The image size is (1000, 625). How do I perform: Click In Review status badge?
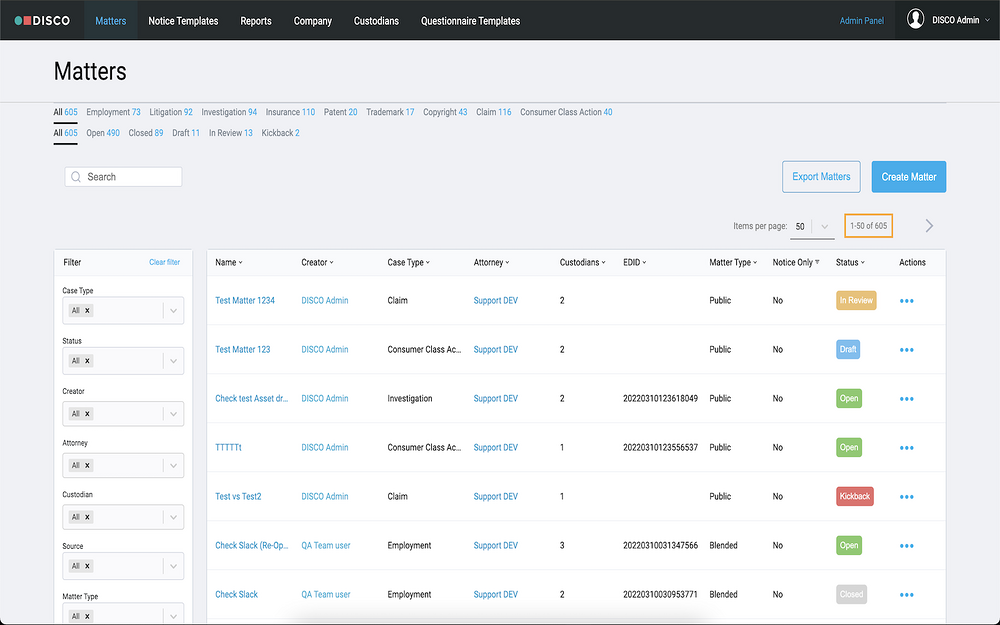[x=856, y=300]
